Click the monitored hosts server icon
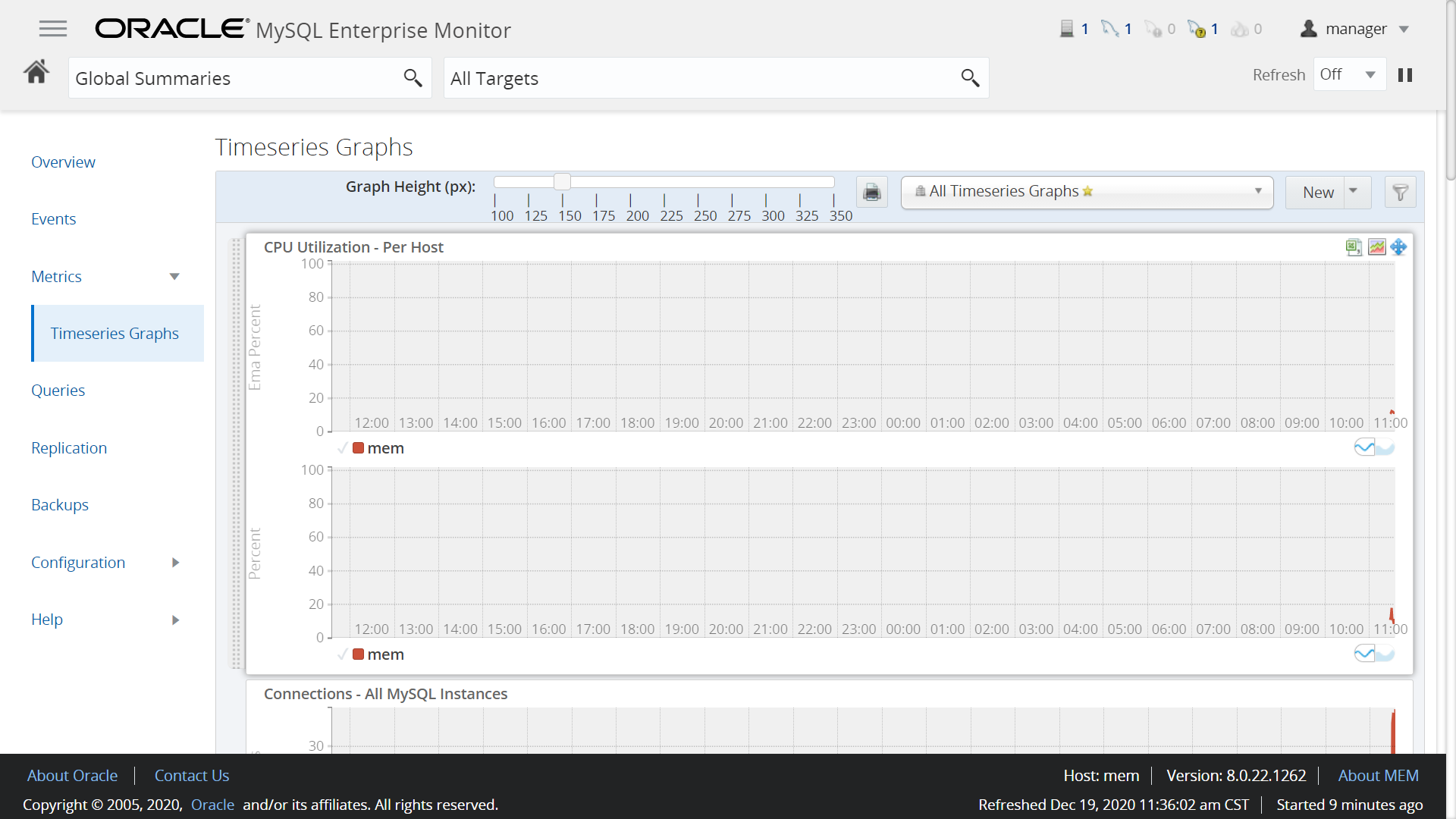 (1067, 29)
